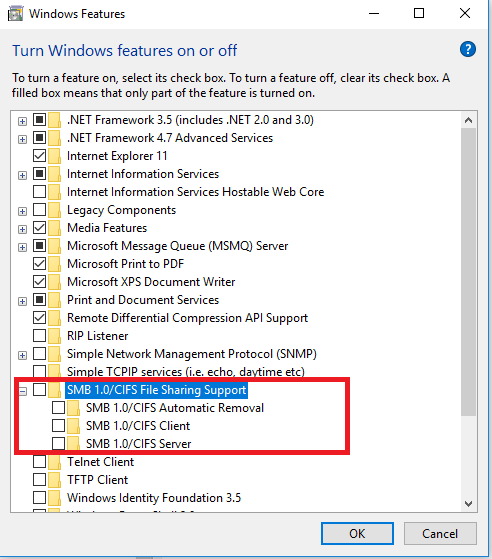The width and height of the screenshot is (492, 559).
Task: Click the Windows Features title bar icon
Action: 15,14
